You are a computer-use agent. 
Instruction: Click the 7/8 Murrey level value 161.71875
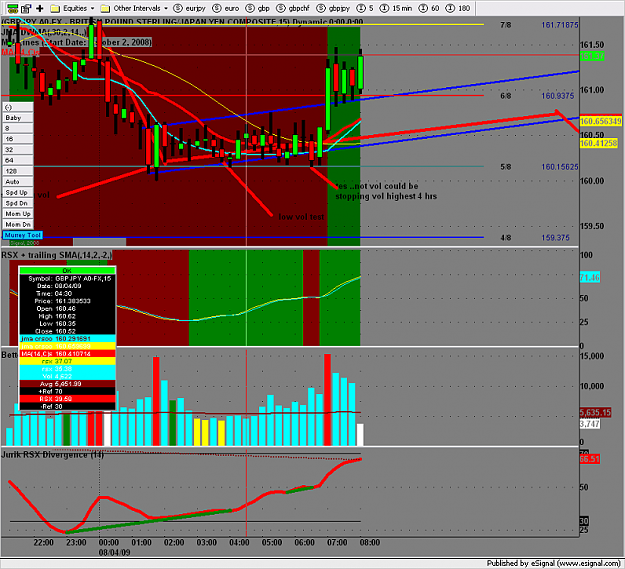(x=559, y=25)
